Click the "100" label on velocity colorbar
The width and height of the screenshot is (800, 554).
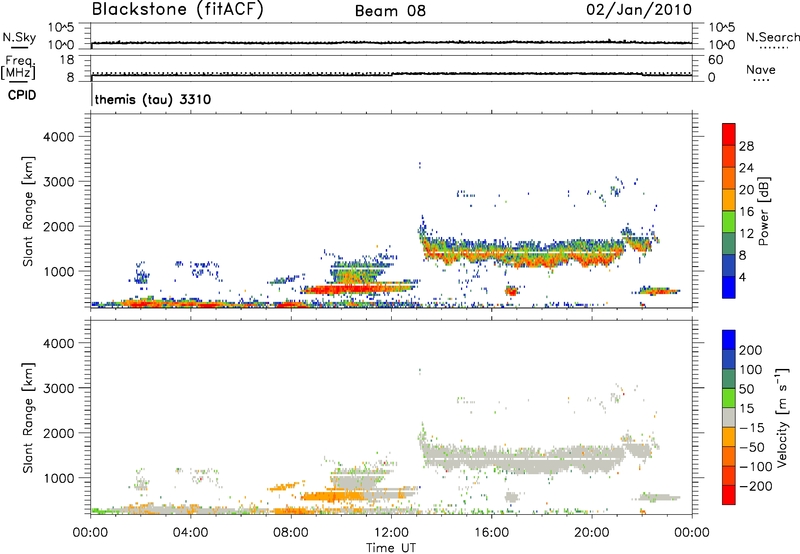751,370
